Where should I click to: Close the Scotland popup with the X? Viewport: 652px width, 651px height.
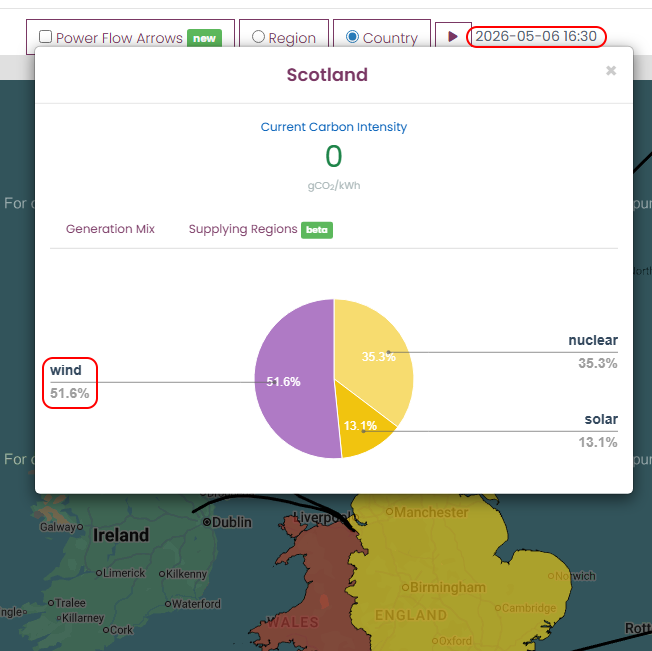tap(610, 71)
